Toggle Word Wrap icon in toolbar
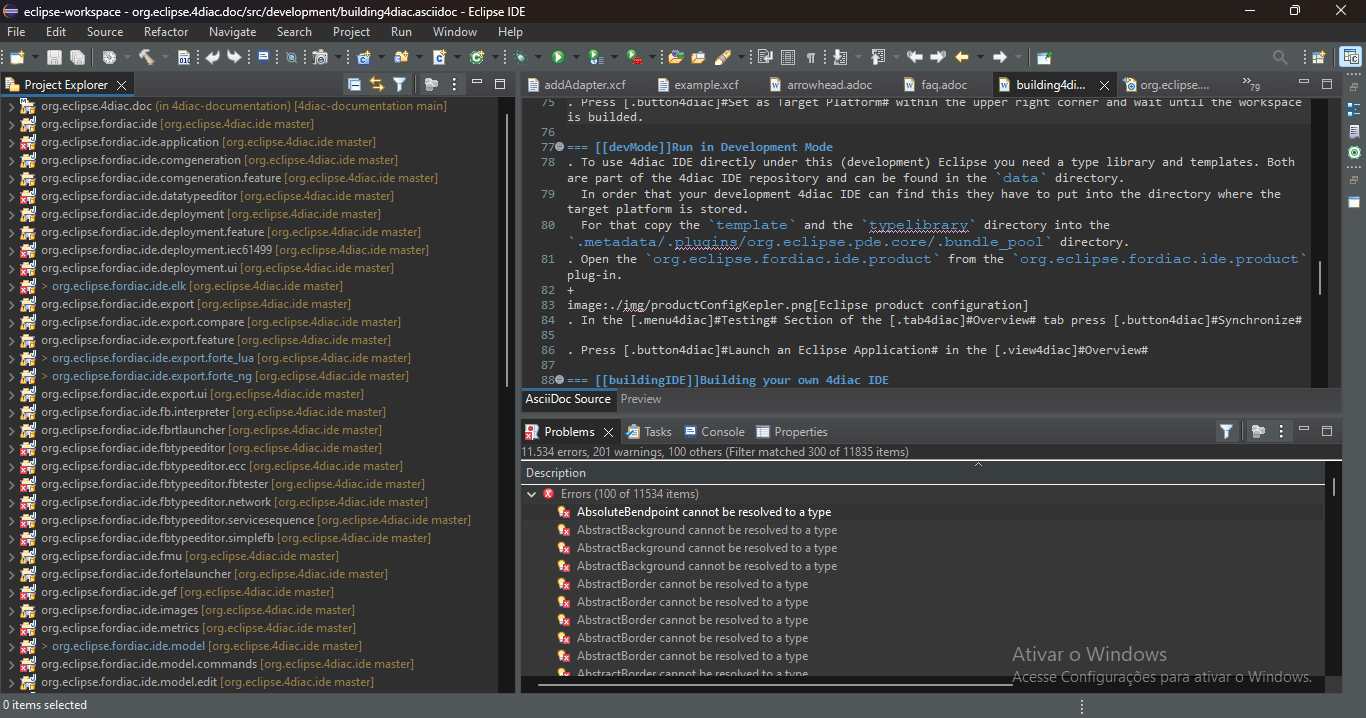Viewport: 1366px width, 718px height. pos(766,58)
